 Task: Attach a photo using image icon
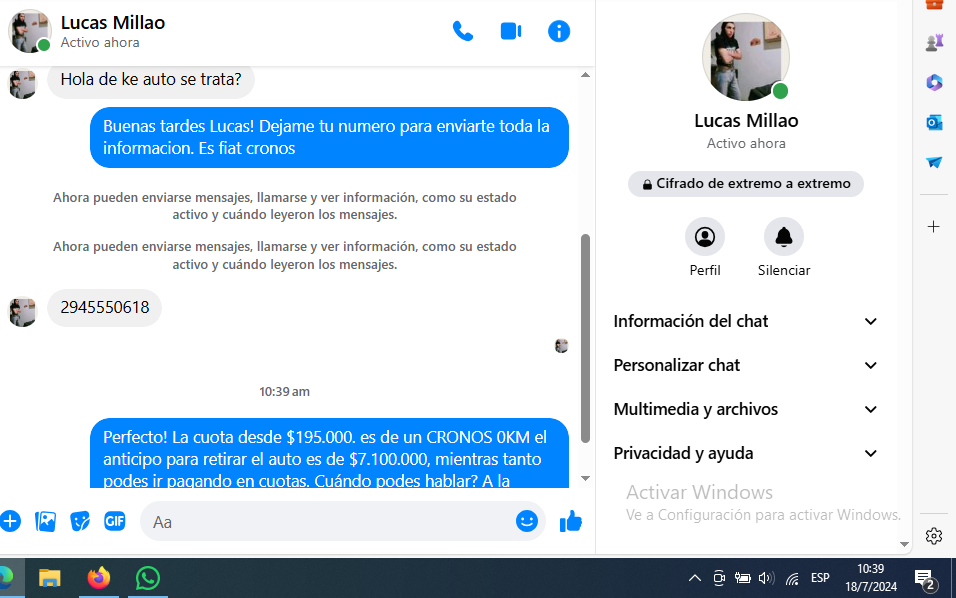pos(45,521)
